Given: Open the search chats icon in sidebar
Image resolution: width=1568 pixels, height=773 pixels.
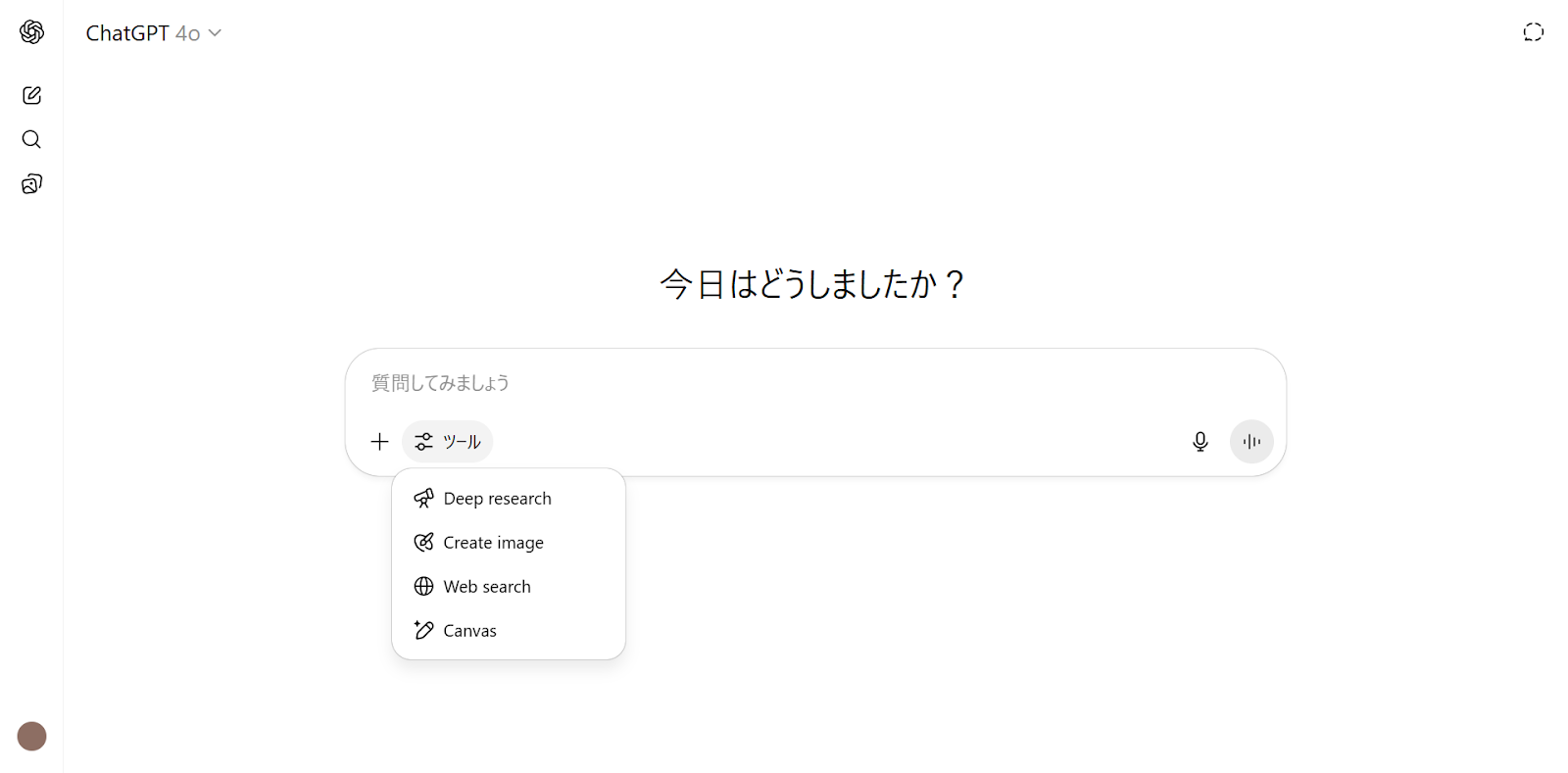Looking at the screenshot, I should (x=31, y=139).
